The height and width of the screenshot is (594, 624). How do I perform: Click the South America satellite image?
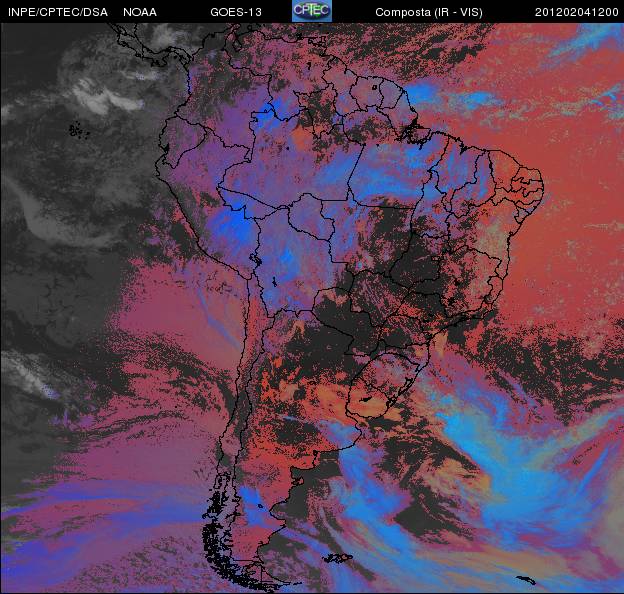[x=312, y=308]
